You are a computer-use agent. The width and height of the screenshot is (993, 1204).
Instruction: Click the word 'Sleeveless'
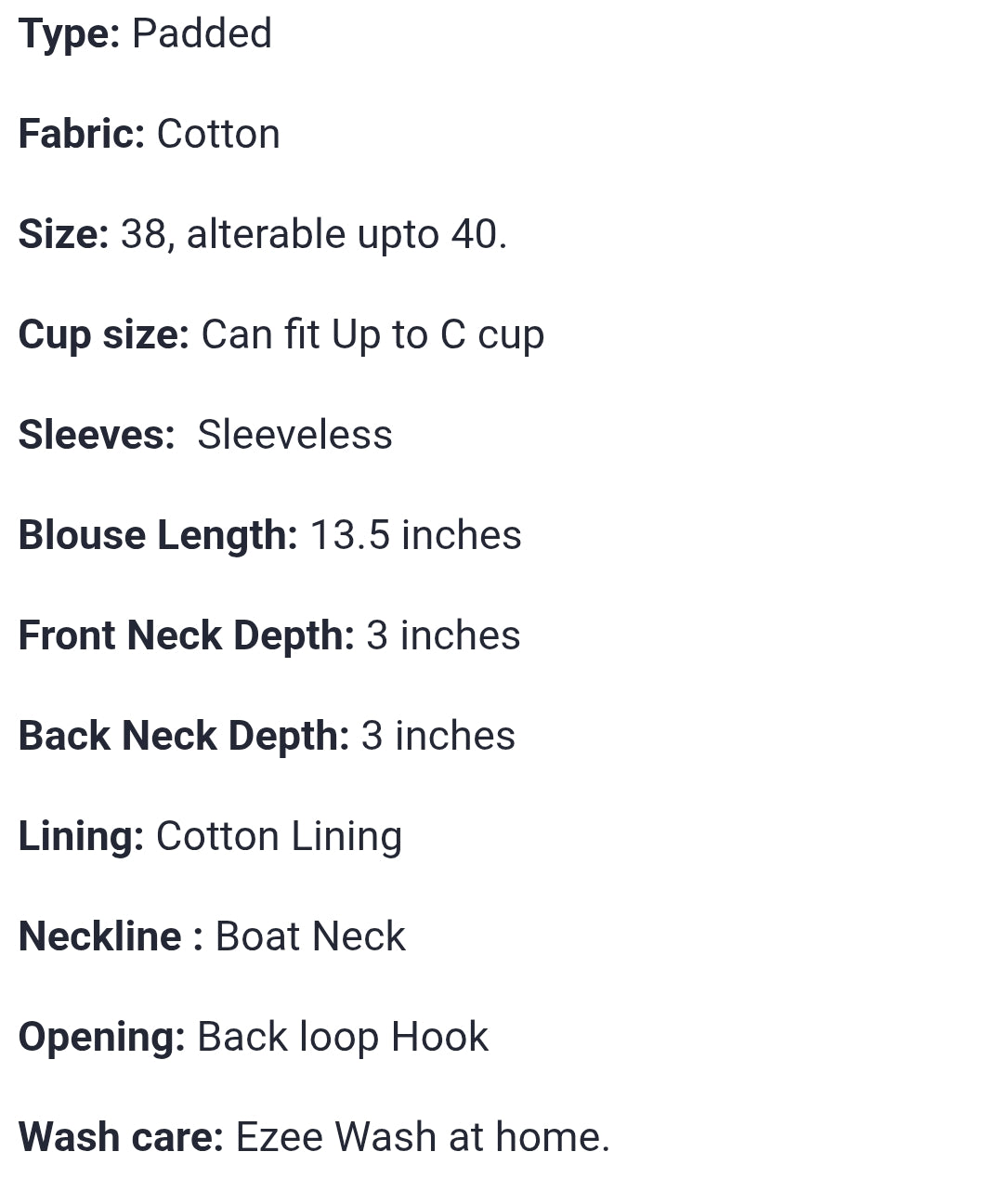point(294,435)
